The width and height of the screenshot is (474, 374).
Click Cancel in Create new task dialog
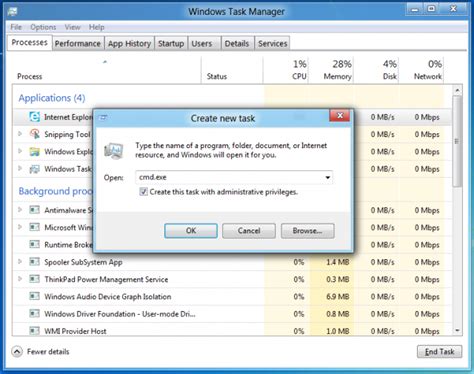coord(249,231)
